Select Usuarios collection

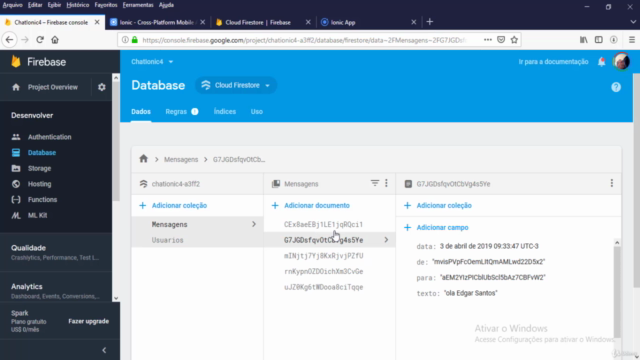tap(197, 240)
